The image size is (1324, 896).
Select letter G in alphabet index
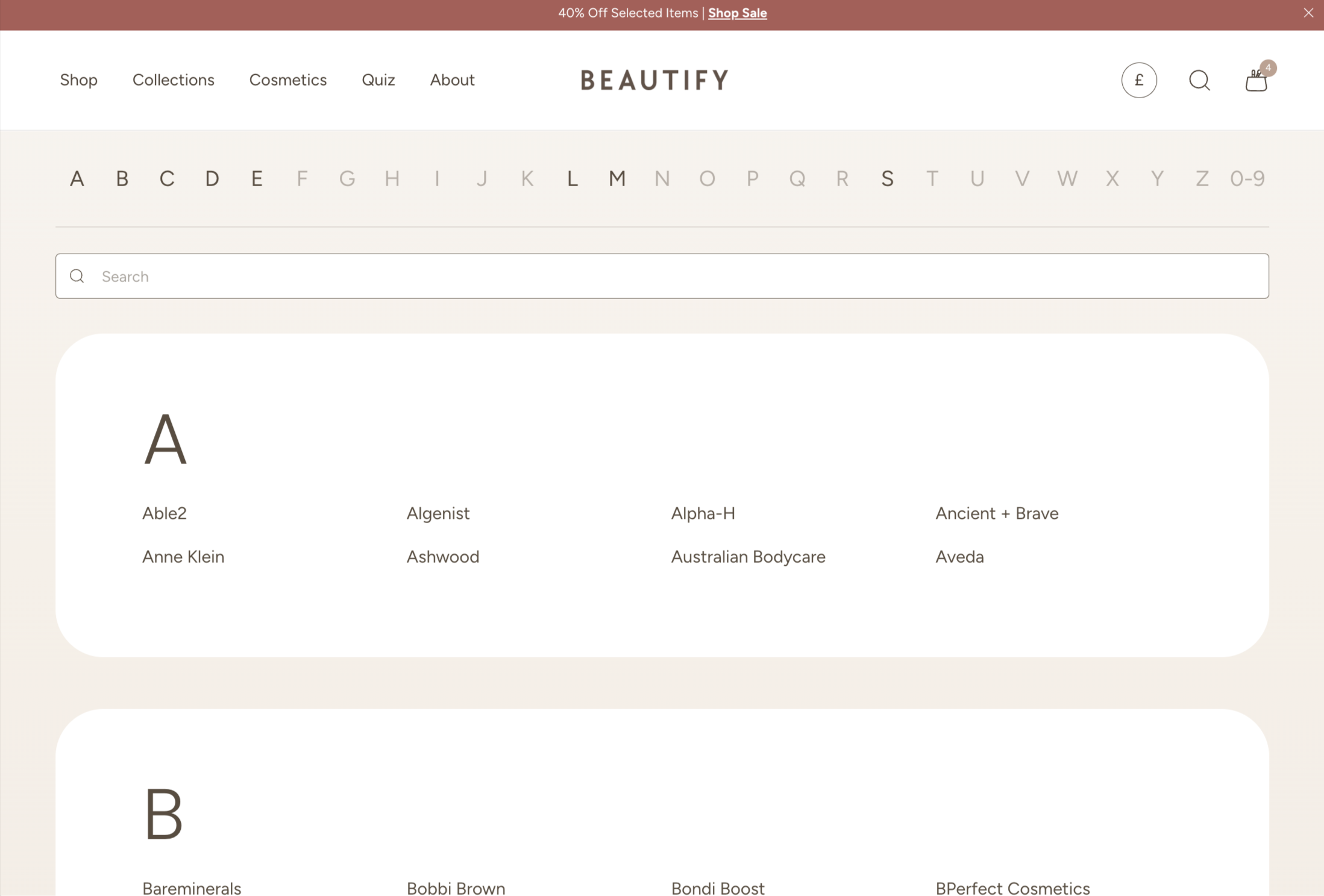point(347,178)
